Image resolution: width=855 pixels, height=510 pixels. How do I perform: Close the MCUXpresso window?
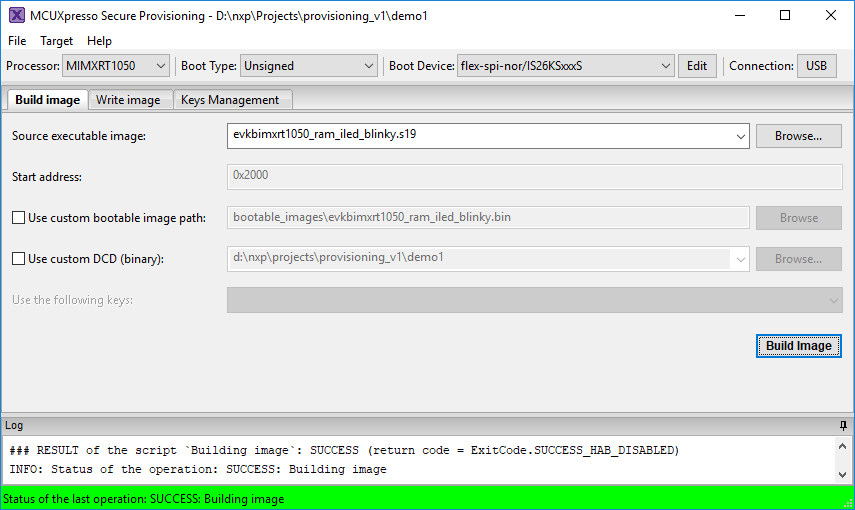pos(830,15)
